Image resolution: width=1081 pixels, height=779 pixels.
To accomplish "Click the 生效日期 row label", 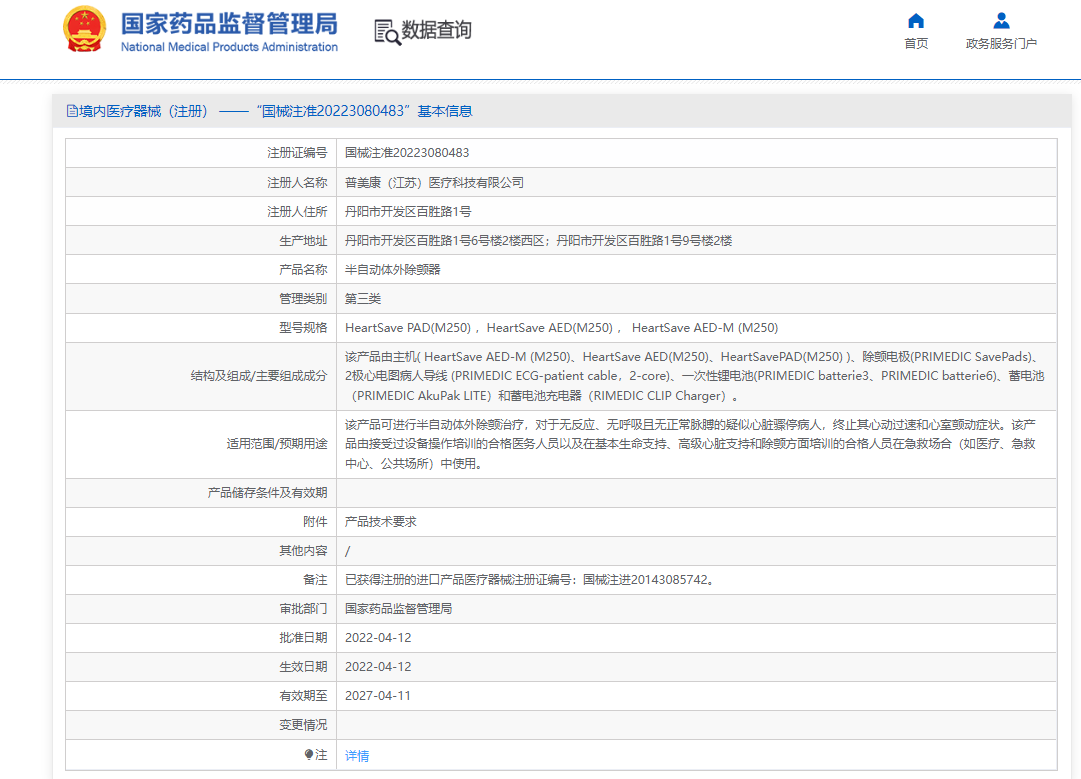I will pos(303,667).
